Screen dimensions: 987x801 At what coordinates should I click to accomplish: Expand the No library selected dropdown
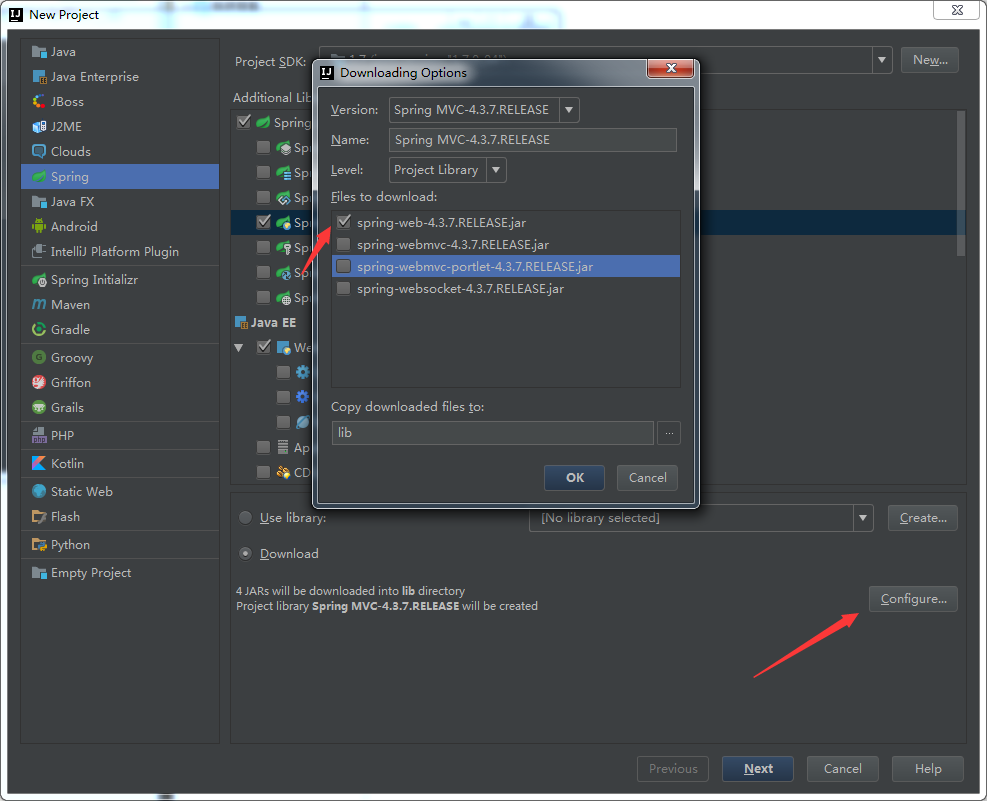point(863,518)
